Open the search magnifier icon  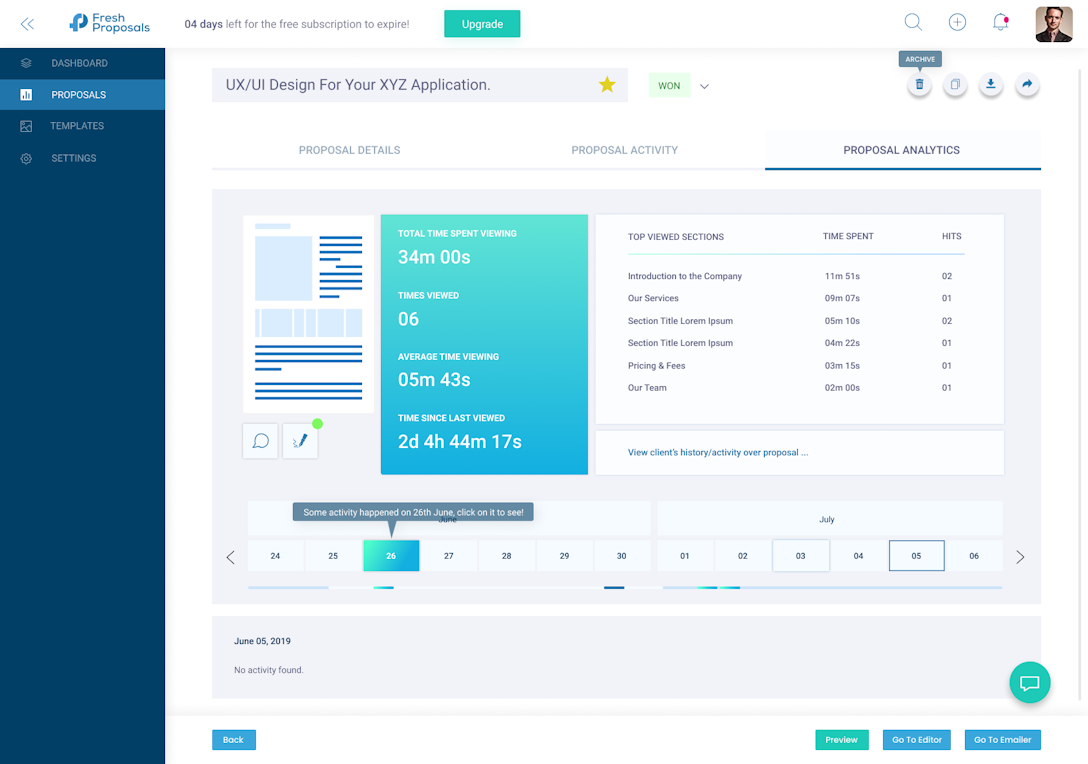[912, 23]
